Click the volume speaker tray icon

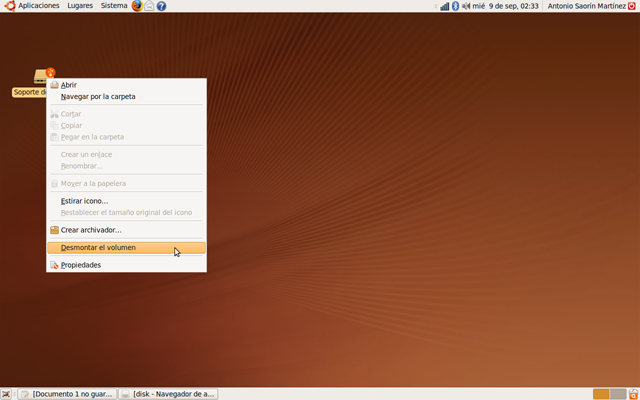point(465,6)
